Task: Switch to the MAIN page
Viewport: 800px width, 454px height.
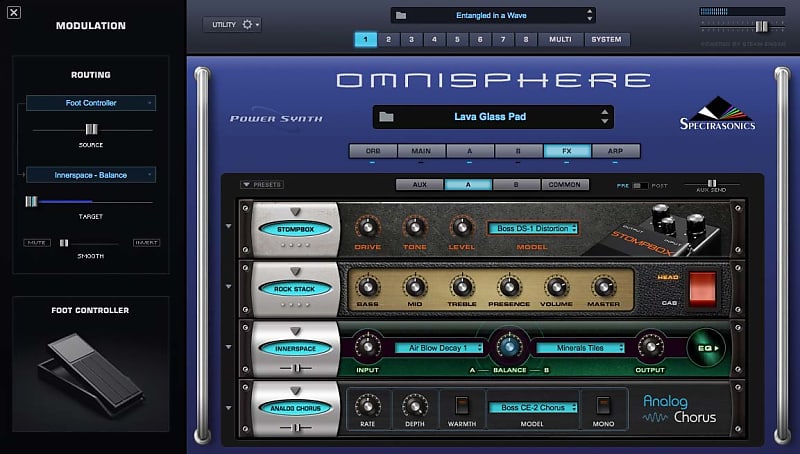Action: [421, 151]
